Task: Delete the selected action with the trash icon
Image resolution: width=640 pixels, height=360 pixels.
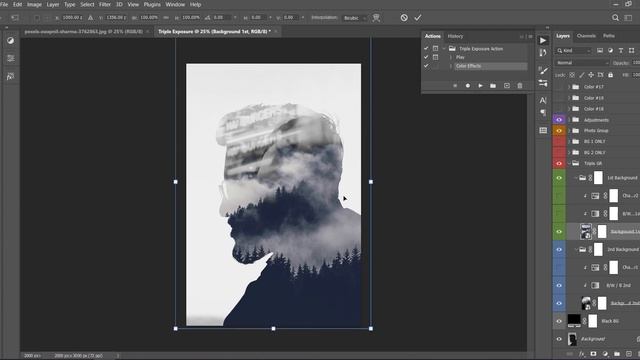Action: (x=520, y=86)
